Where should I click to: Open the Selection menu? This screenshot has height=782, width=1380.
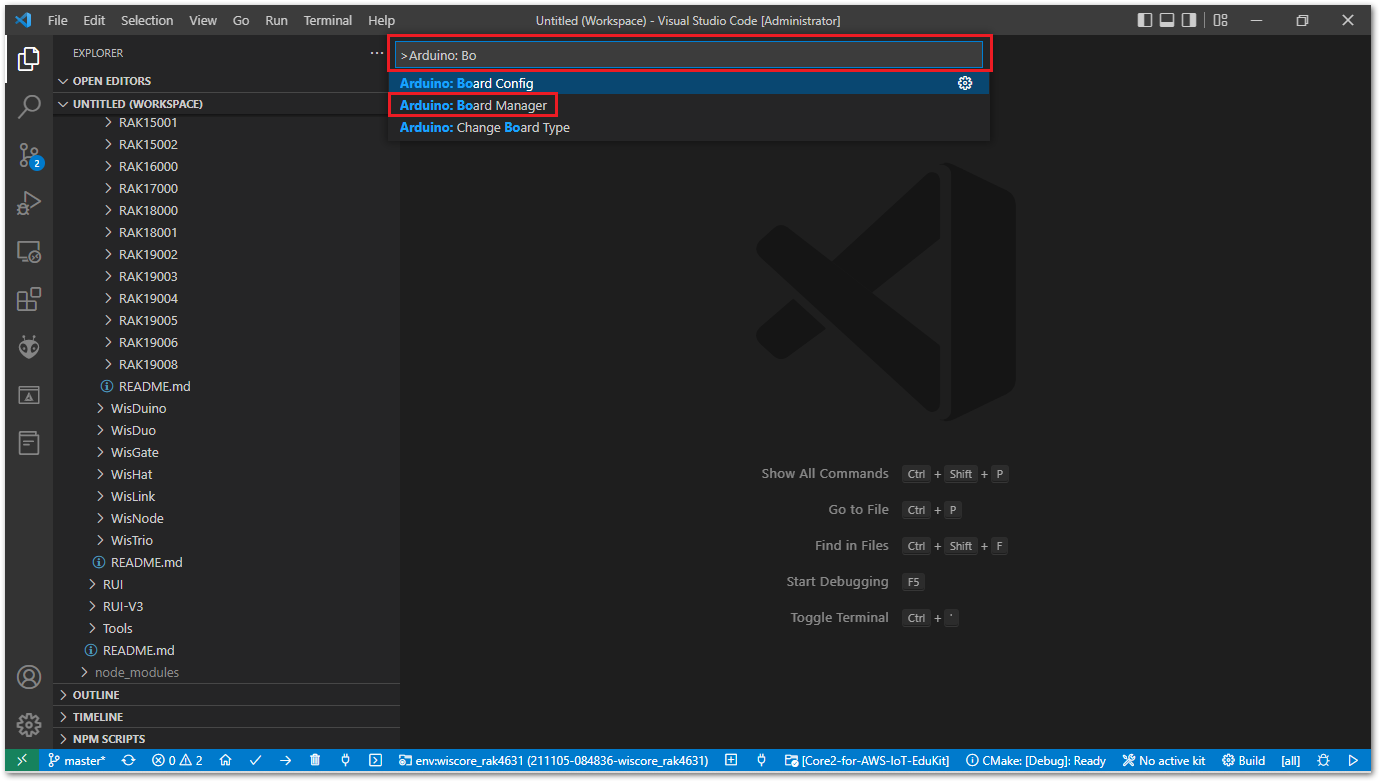coord(147,20)
